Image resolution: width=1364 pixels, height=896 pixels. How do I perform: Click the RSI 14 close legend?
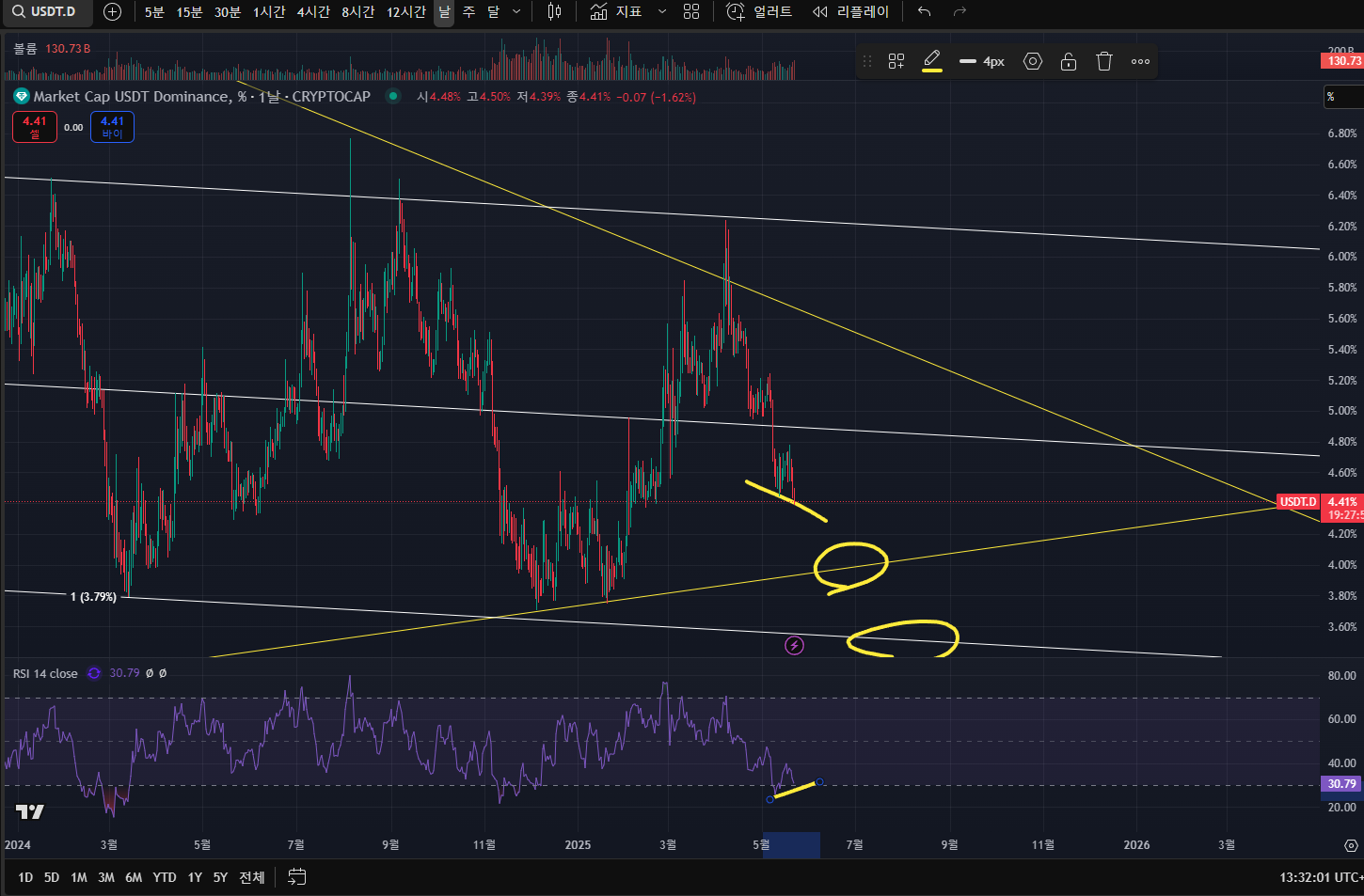coord(45,673)
